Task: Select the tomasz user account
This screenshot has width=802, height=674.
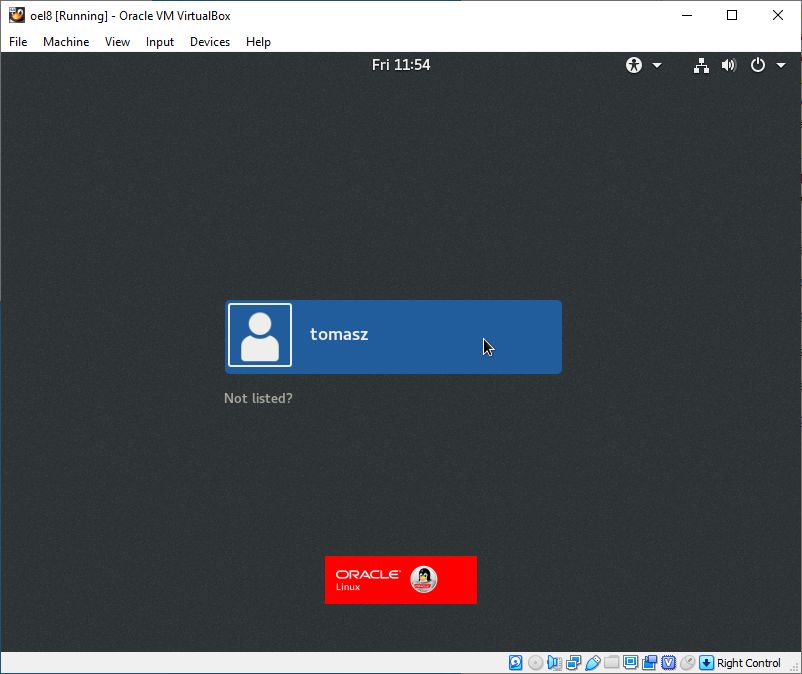Action: 393,336
